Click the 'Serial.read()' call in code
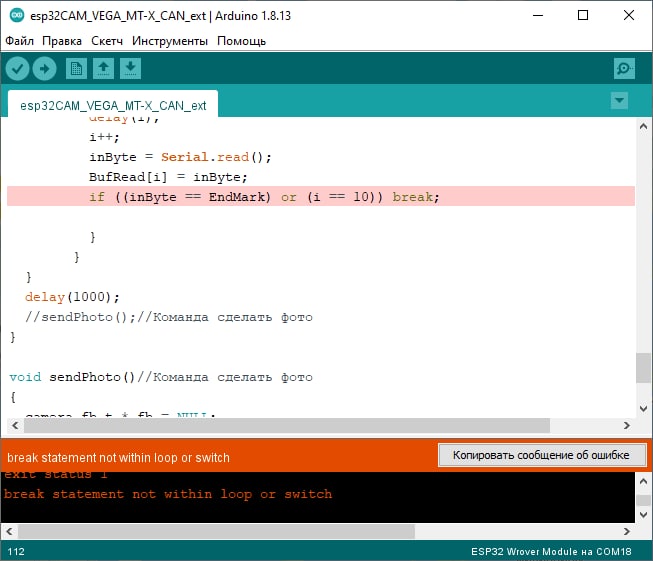 (x=215, y=157)
